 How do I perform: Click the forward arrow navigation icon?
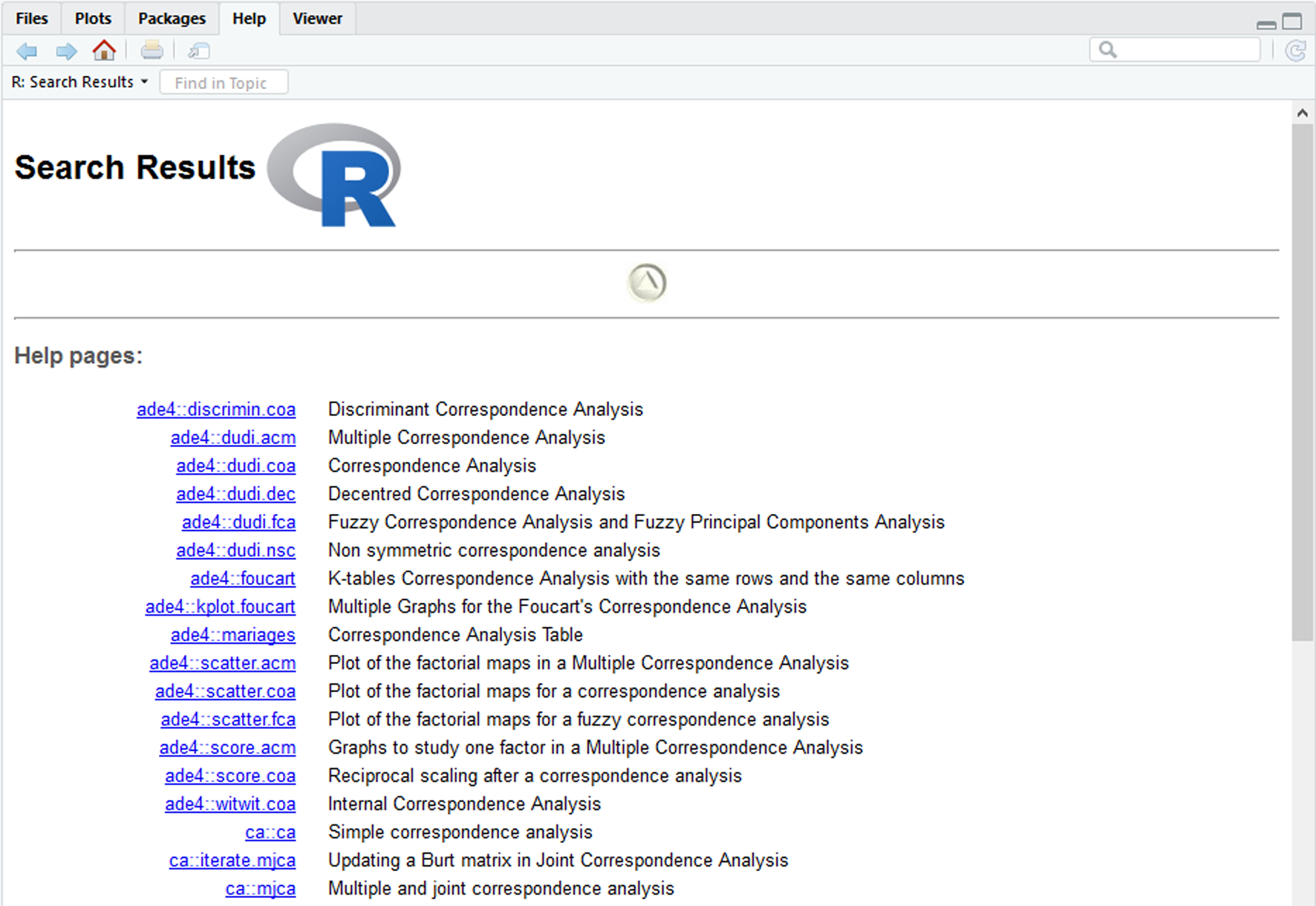click(66, 51)
